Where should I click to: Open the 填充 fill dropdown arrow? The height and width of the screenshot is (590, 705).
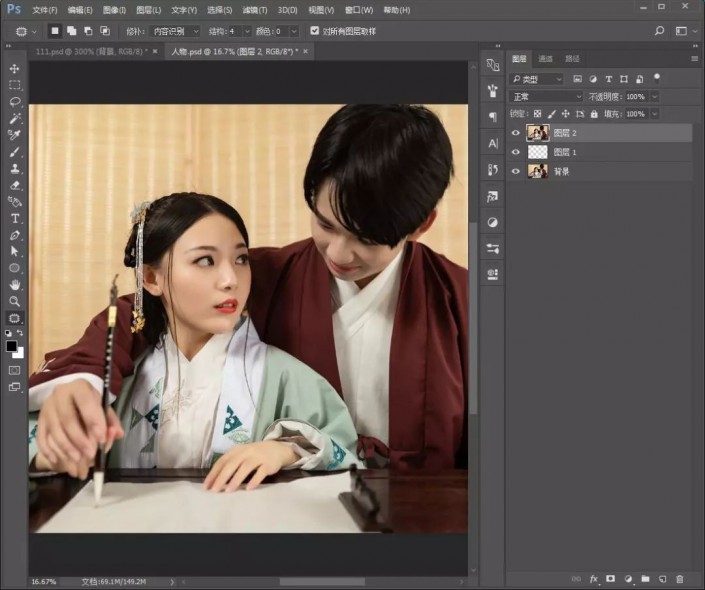click(x=655, y=114)
